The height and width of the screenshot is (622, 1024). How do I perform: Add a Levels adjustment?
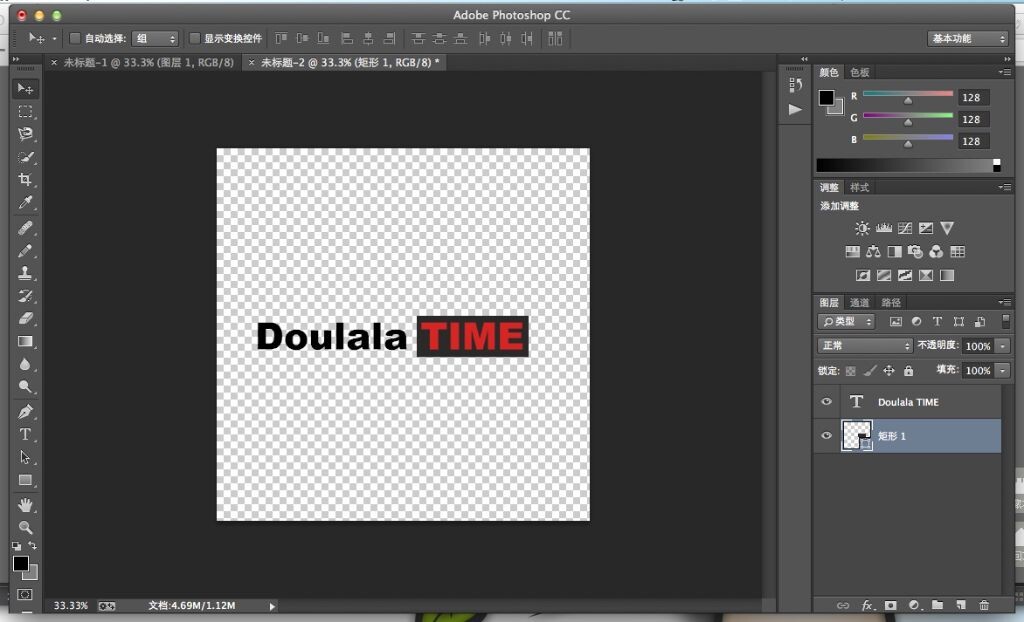tap(884, 228)
